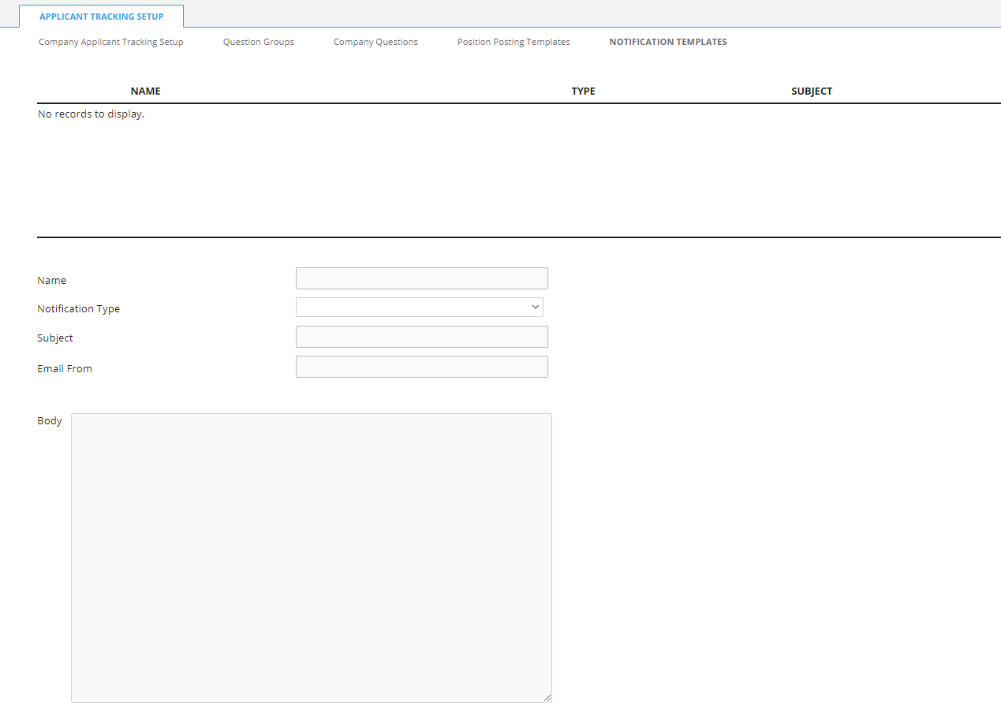Sort by the SUBJECT column header

click(811, 91)
